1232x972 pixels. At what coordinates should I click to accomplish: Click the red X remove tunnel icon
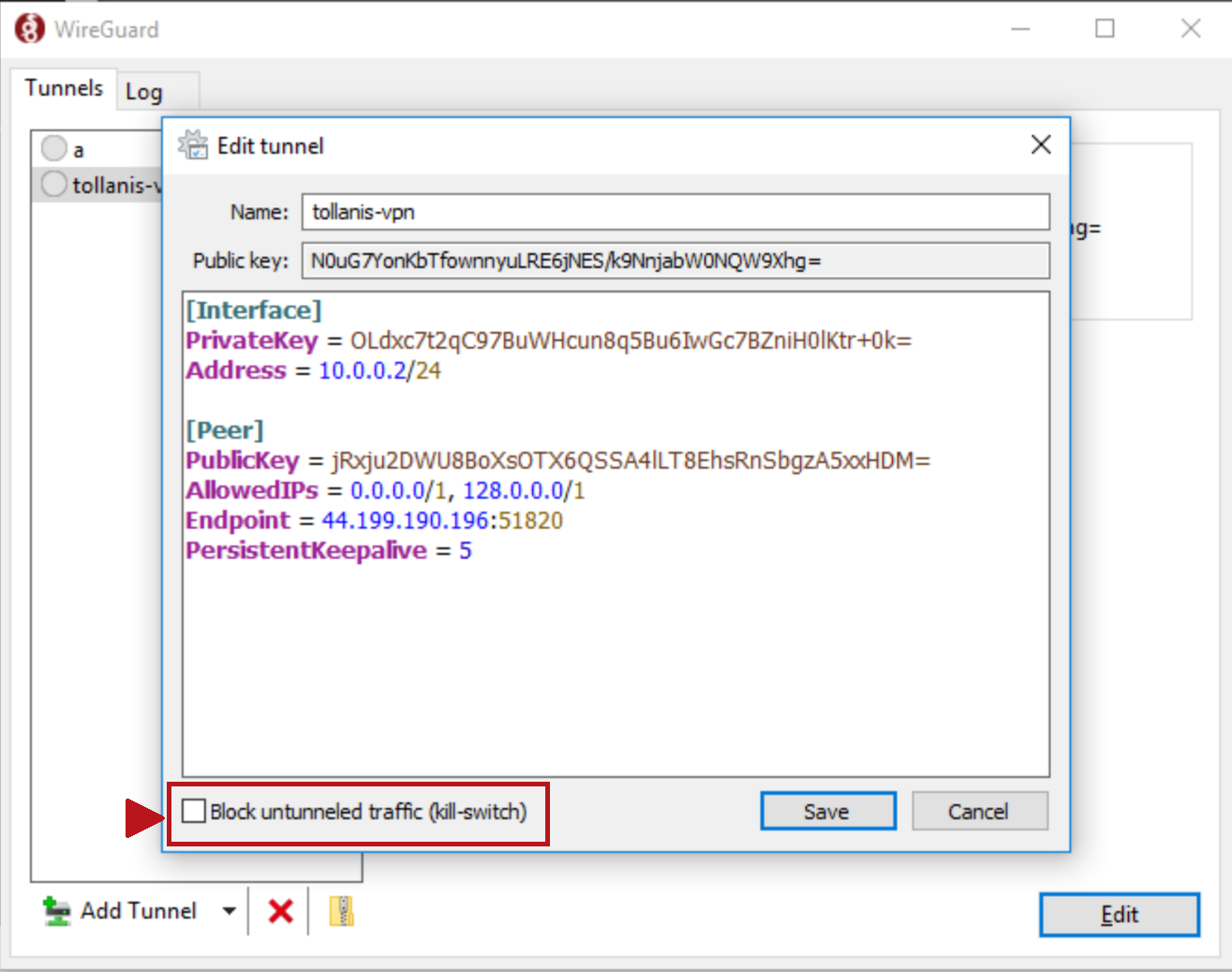click(x=280, y=911)
